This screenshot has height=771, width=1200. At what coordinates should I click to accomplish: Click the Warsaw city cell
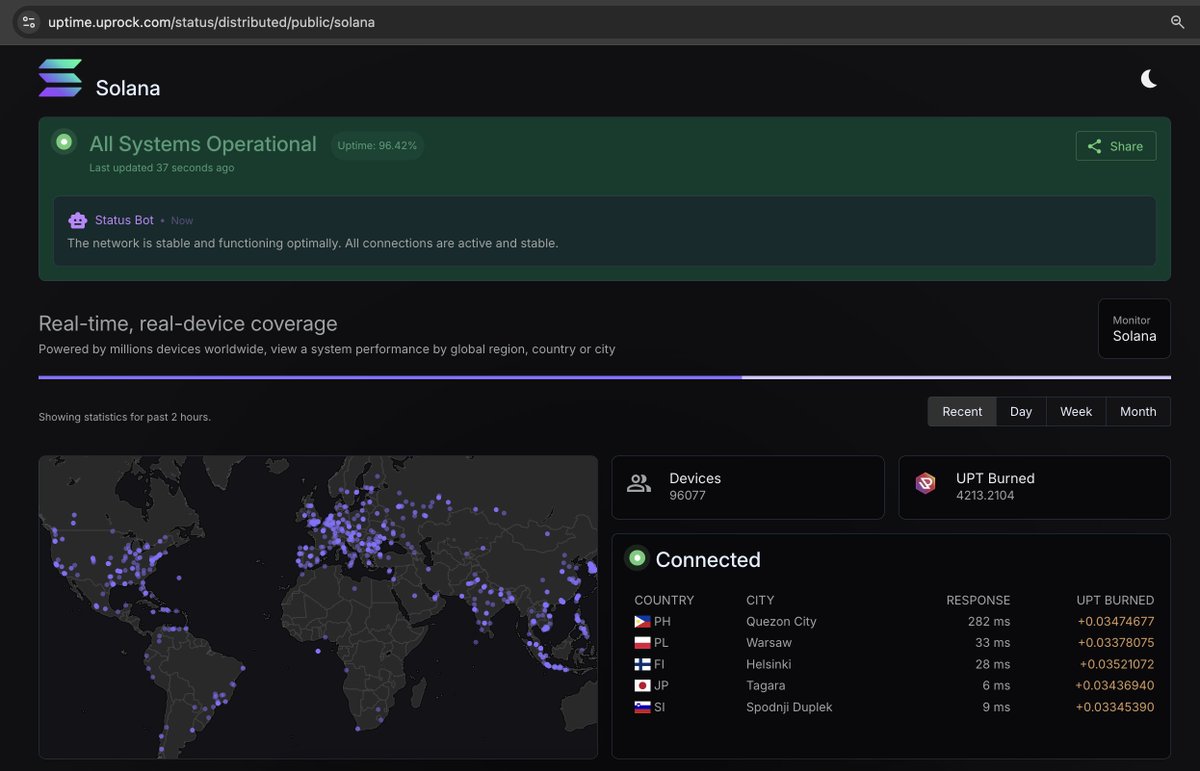[769, 643]
